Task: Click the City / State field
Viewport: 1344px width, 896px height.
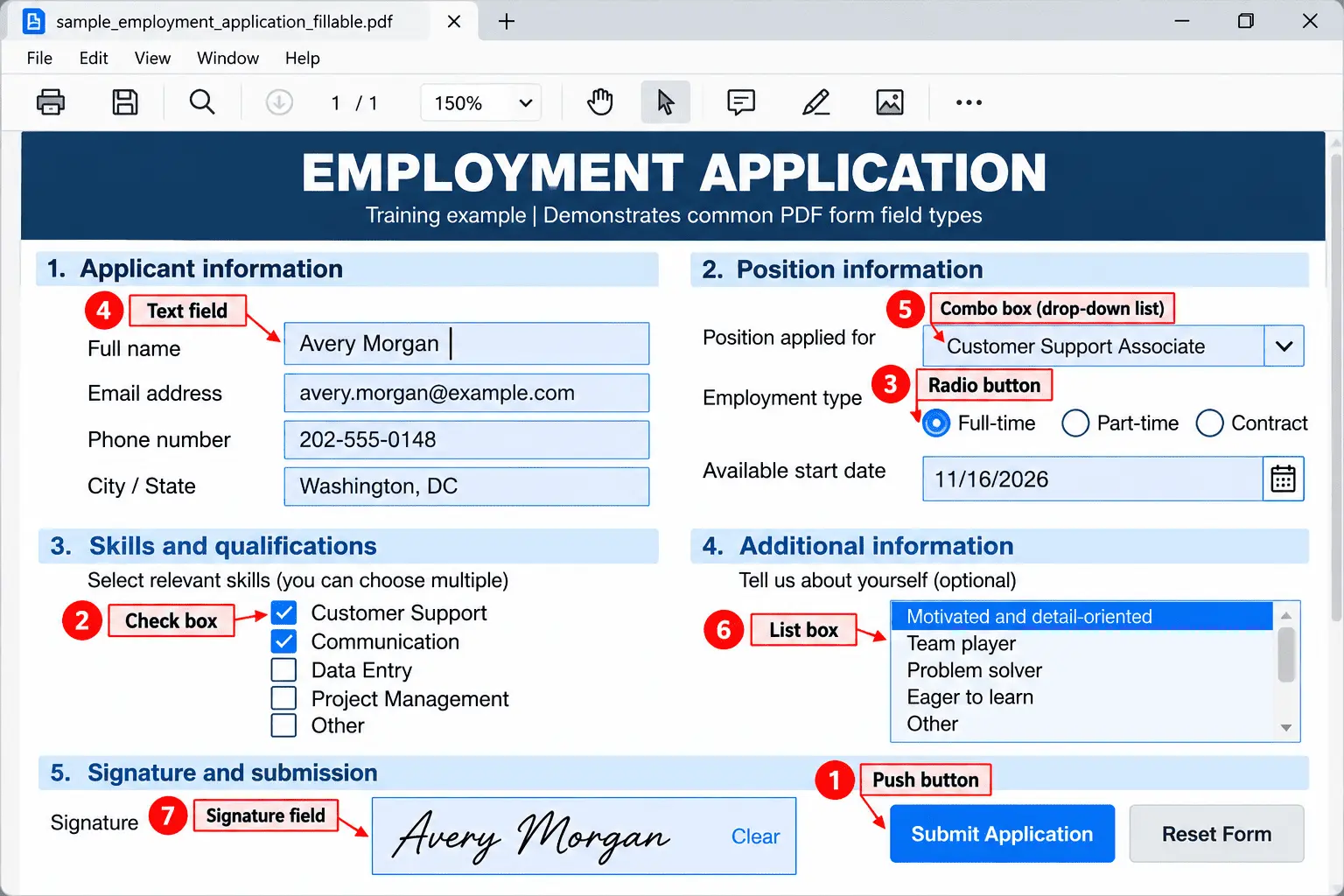Action: [466, 486]
